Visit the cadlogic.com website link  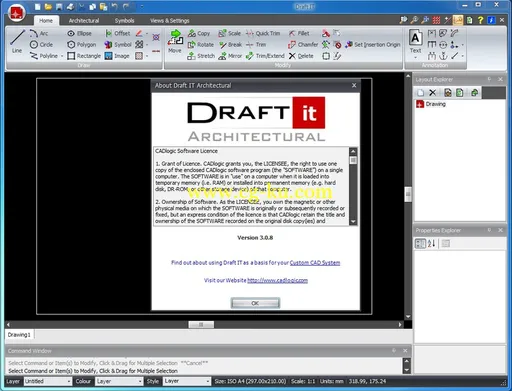click(x=277, y=280)
